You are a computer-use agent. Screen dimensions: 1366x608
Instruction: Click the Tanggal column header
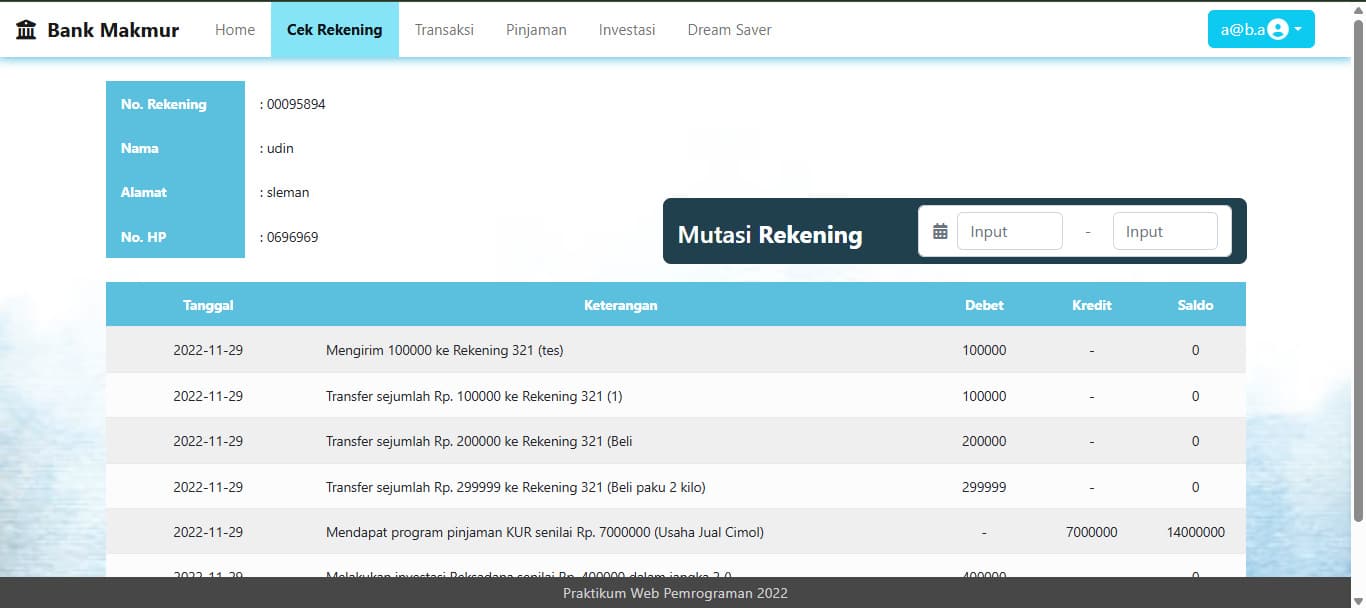(208, 305)
